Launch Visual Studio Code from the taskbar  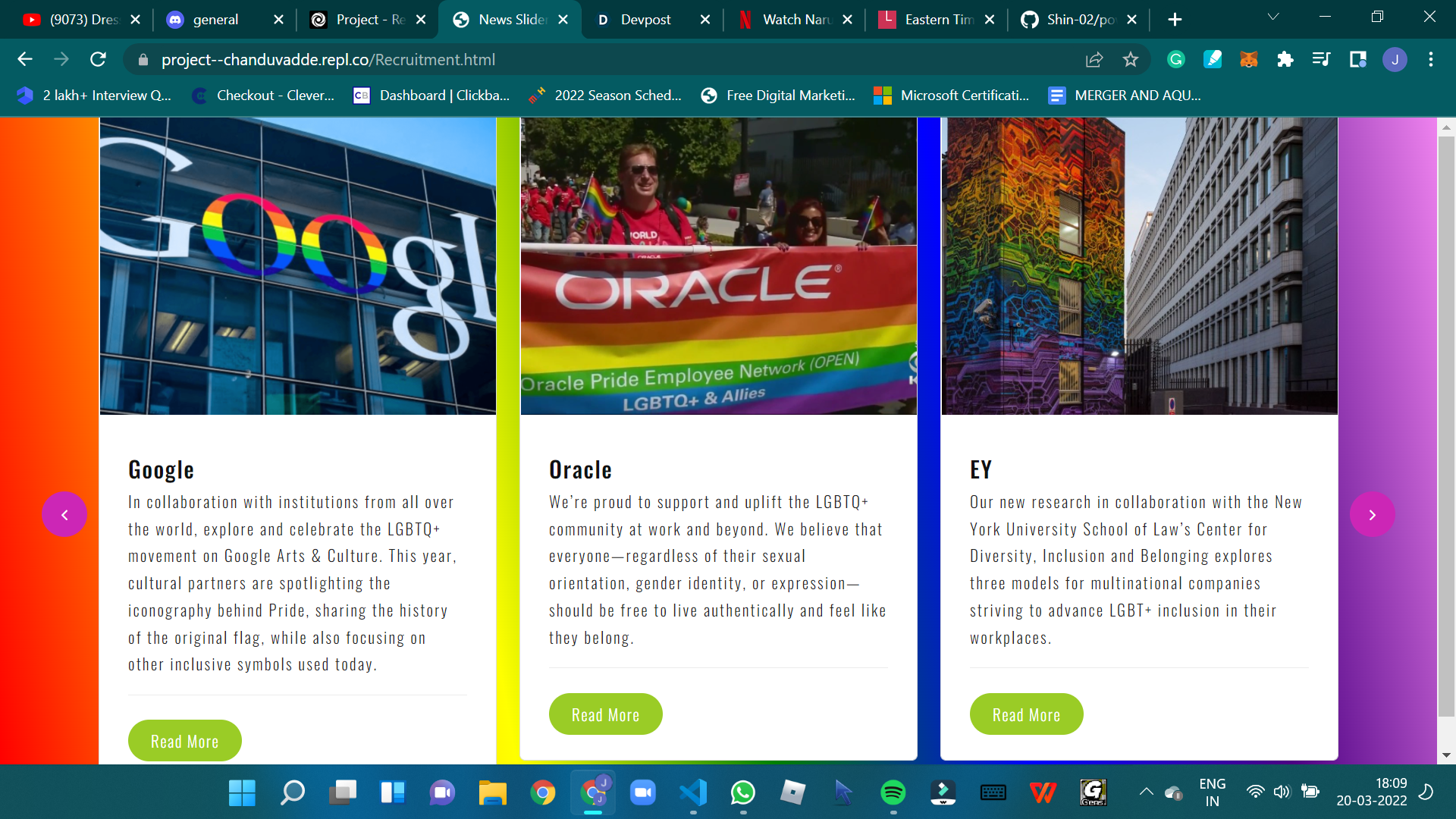692,792
